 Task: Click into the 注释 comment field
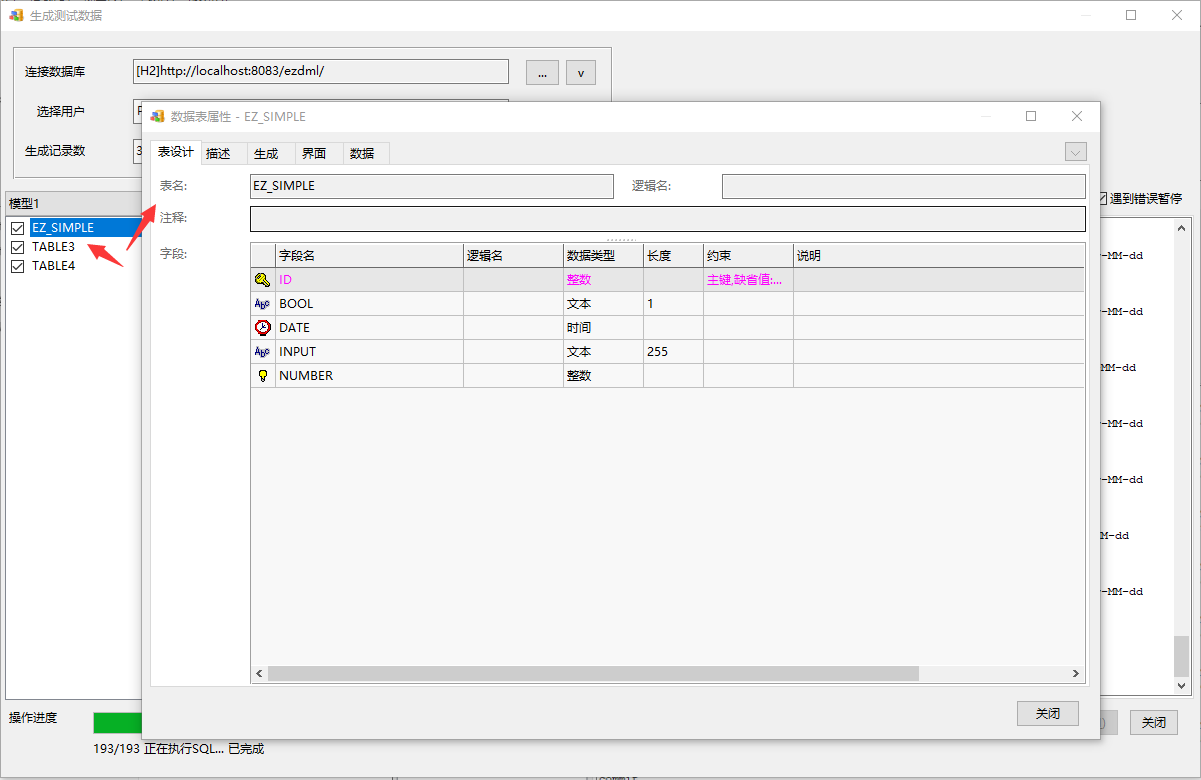(x=668, y=219)
